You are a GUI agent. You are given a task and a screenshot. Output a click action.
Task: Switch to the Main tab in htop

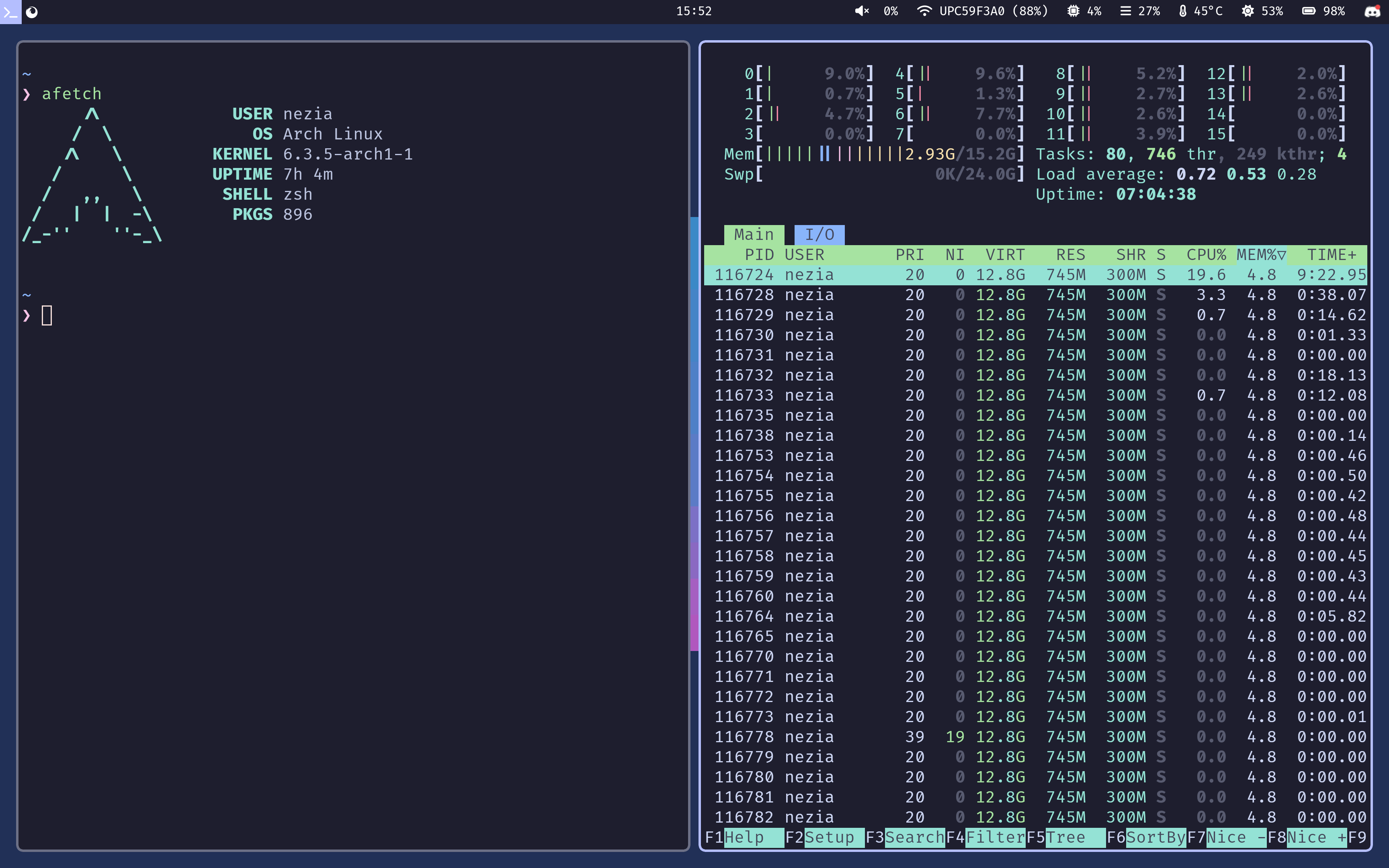click(x=753, y=234)
